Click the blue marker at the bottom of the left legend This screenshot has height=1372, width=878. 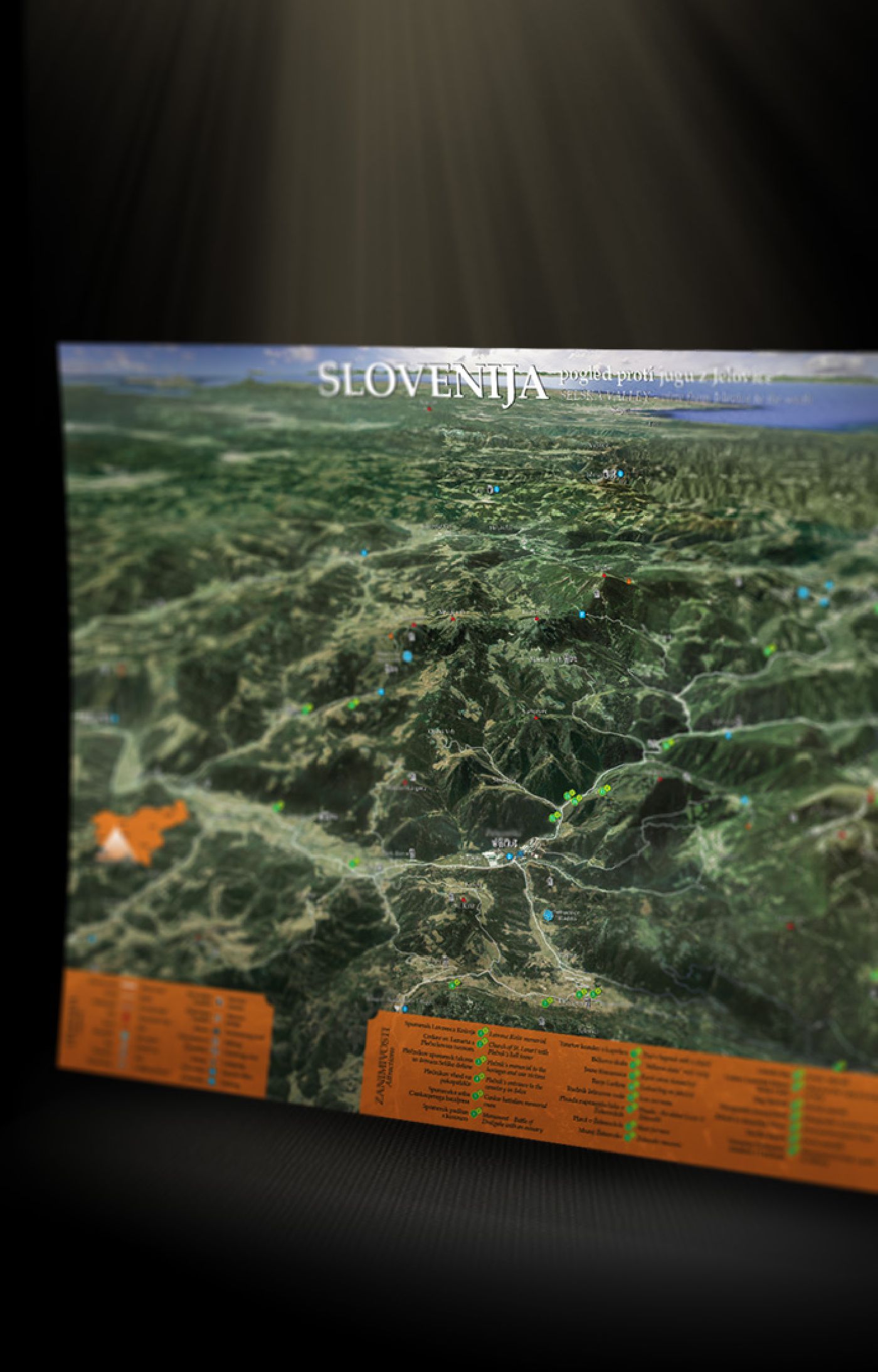tap(211, 1081)
